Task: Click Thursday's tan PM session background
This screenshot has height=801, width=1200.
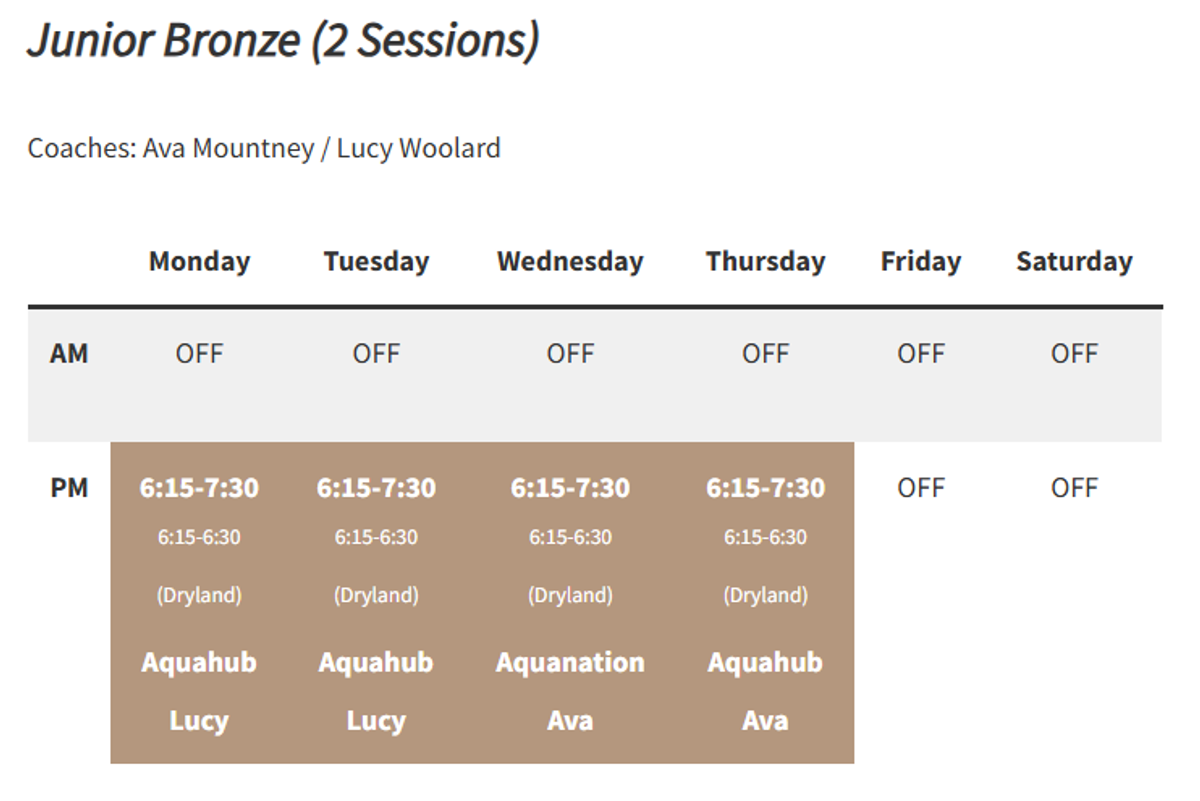Action: pos(765,603)
